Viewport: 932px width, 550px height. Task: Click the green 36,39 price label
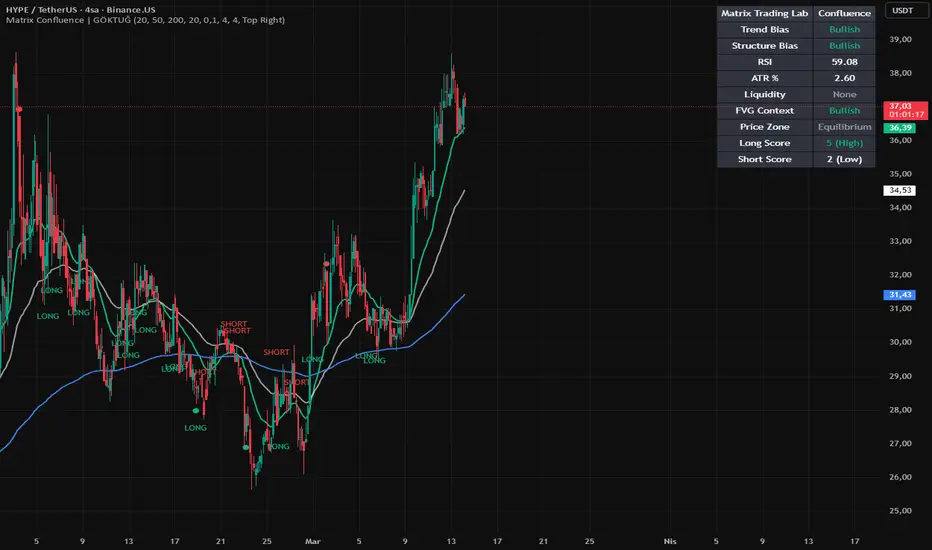click(900, 128)
